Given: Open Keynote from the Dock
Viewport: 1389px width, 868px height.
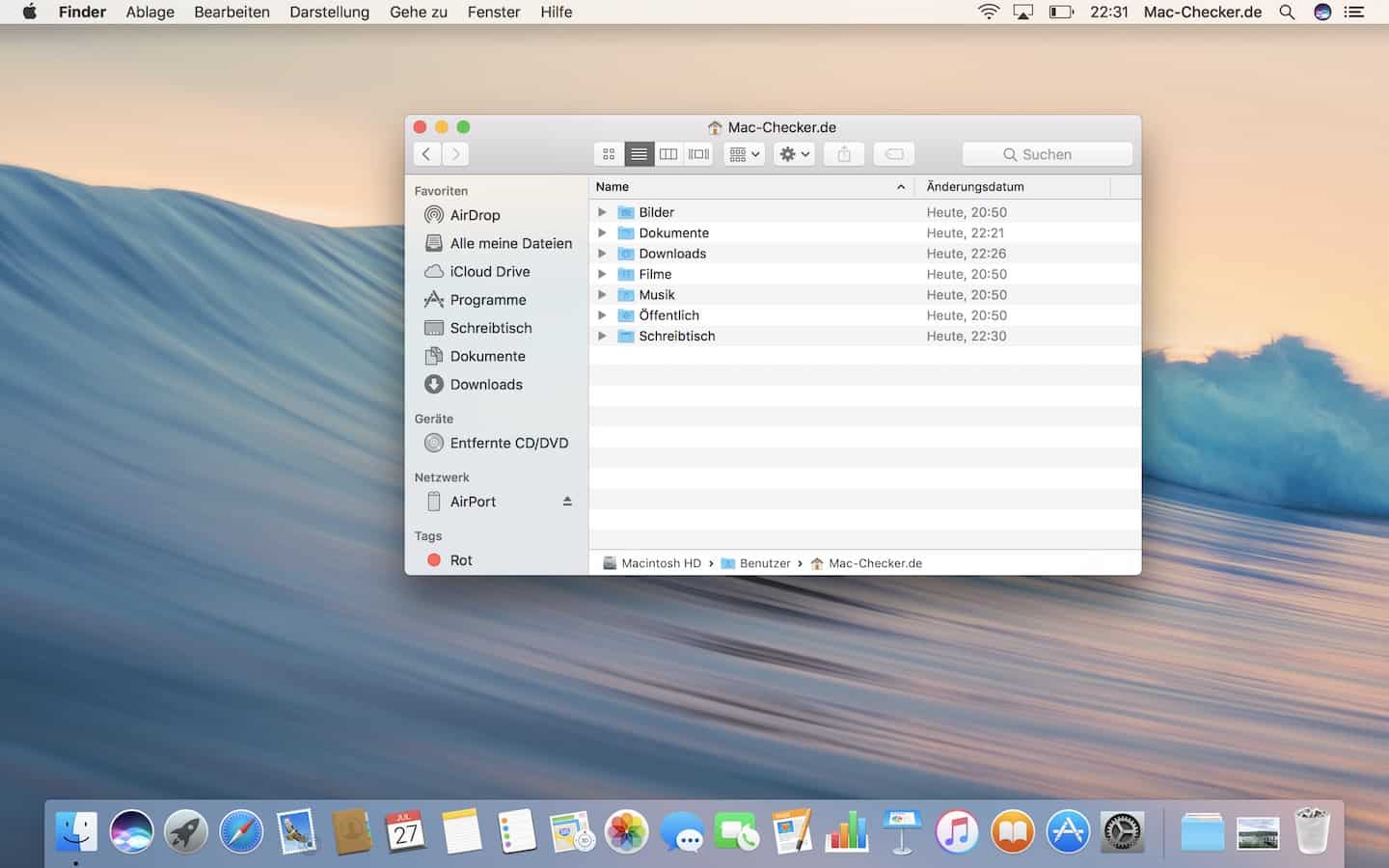Looking at the screenshot, I should [x=902, y=831].
